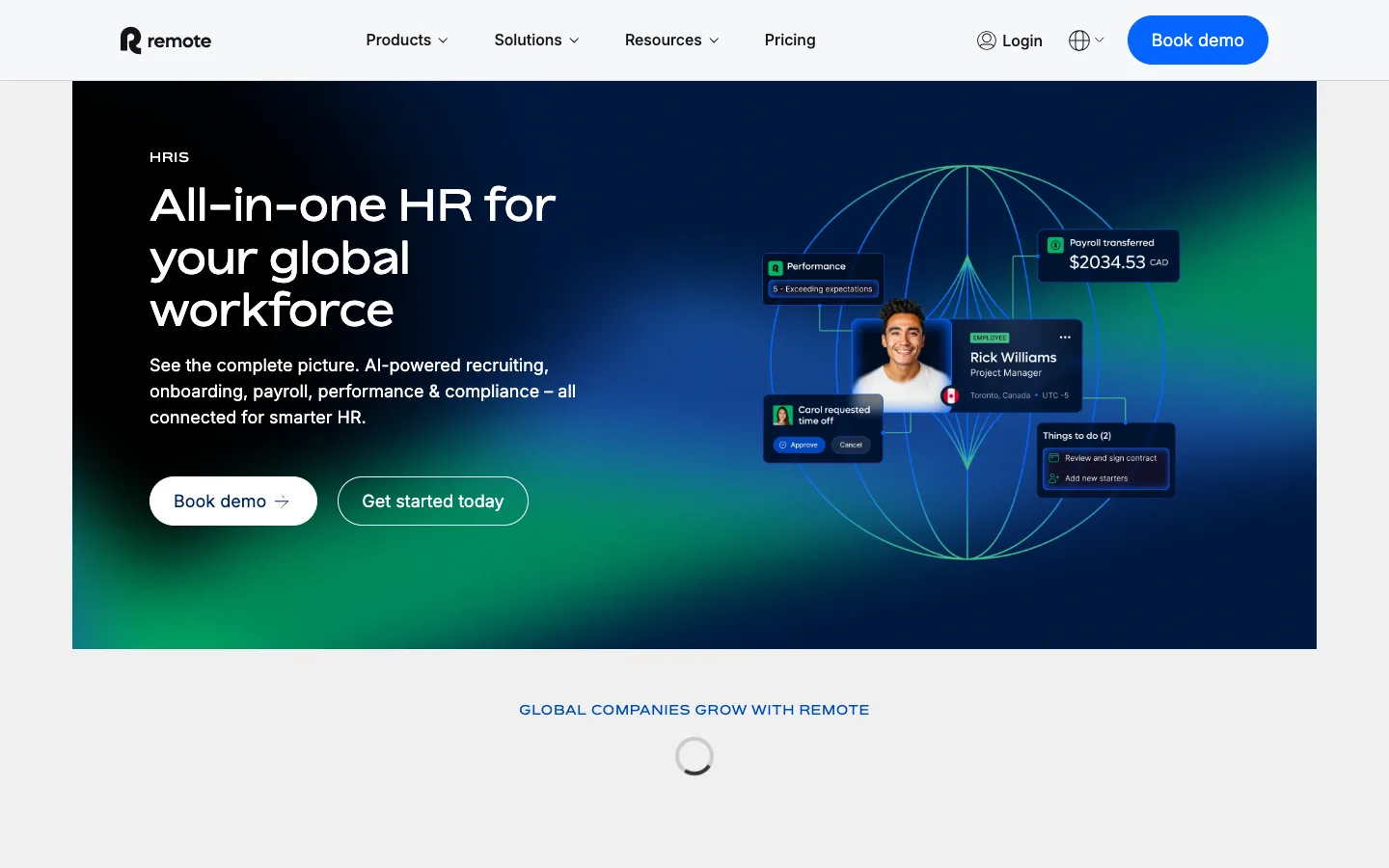Click the Get started today button

[432, 501]
